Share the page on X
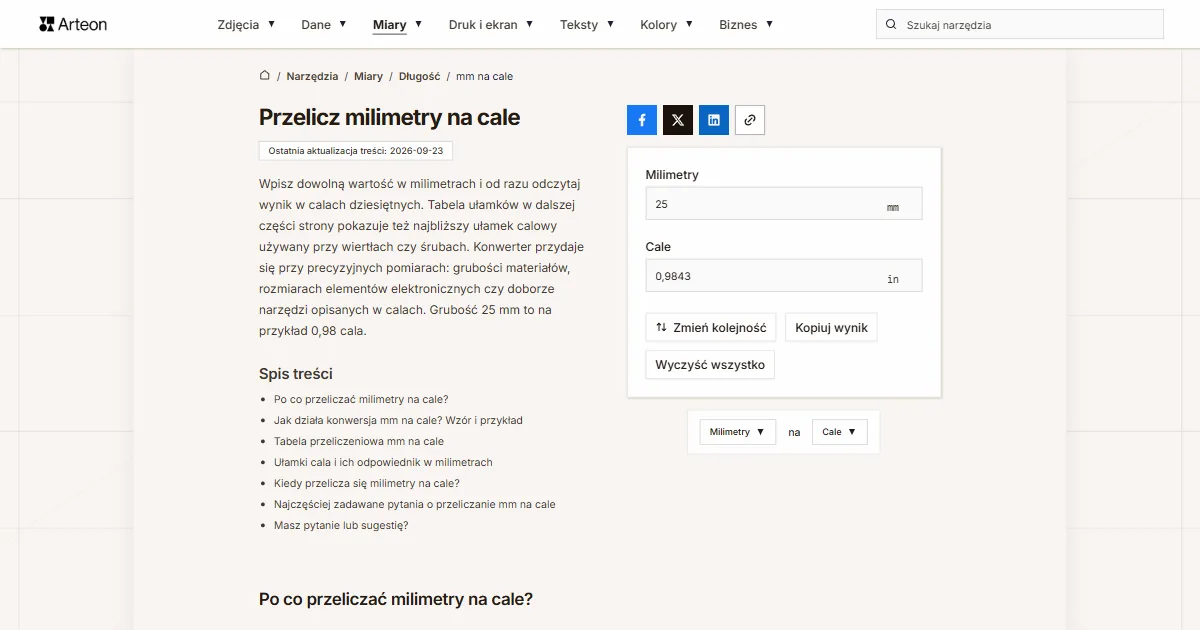This screenshot has width=1200, height=630. 678,120
